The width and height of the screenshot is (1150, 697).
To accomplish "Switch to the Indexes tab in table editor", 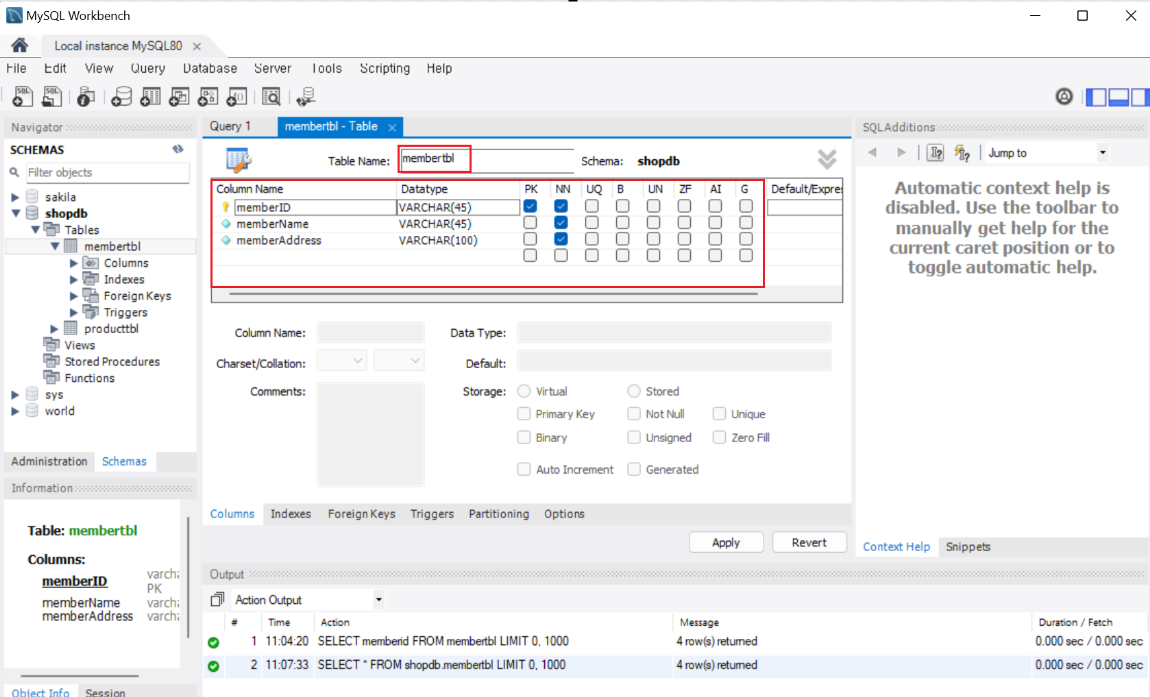I will click(x=290, y=514).
